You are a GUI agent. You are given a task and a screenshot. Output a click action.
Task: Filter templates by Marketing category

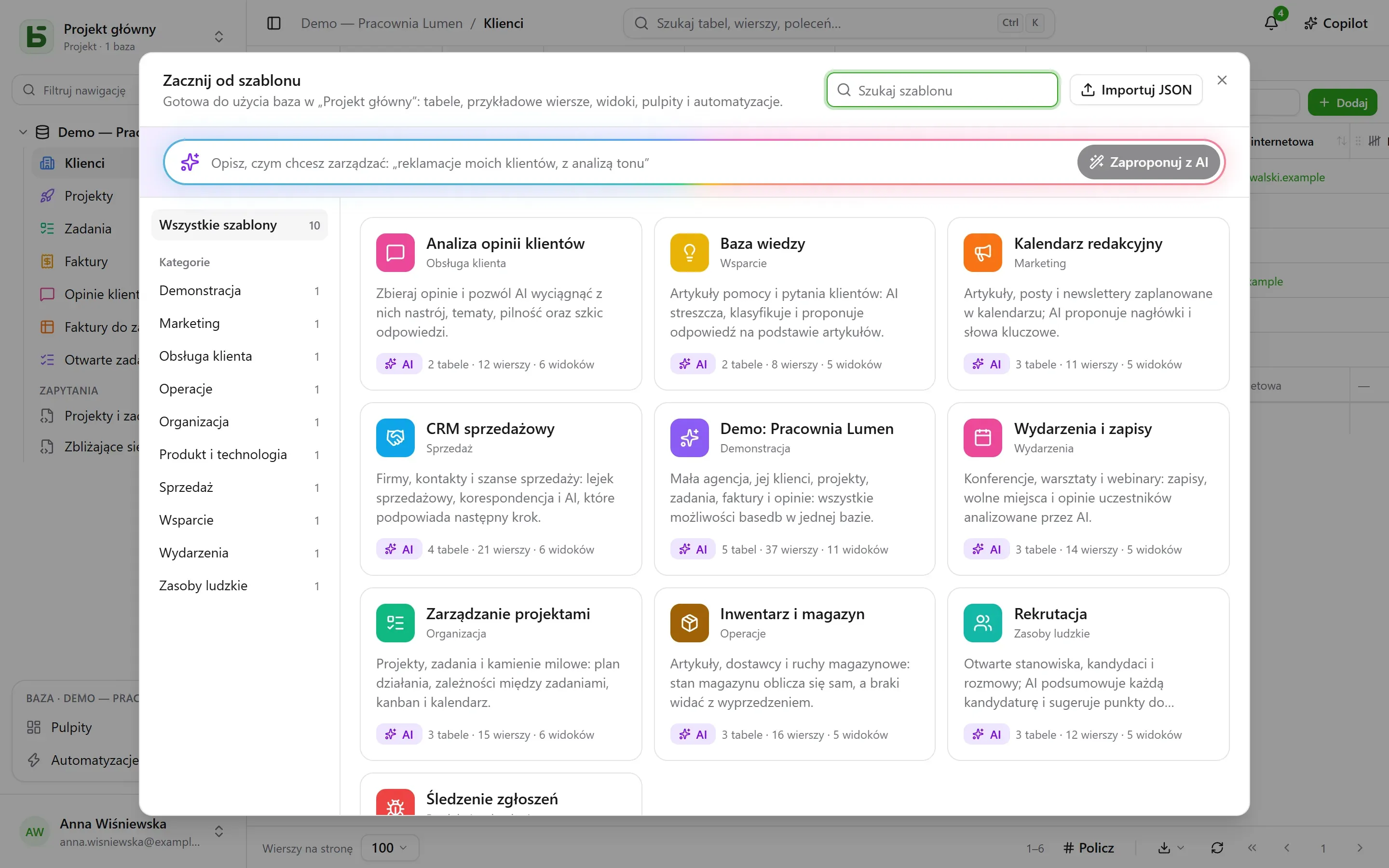point(239,324)
